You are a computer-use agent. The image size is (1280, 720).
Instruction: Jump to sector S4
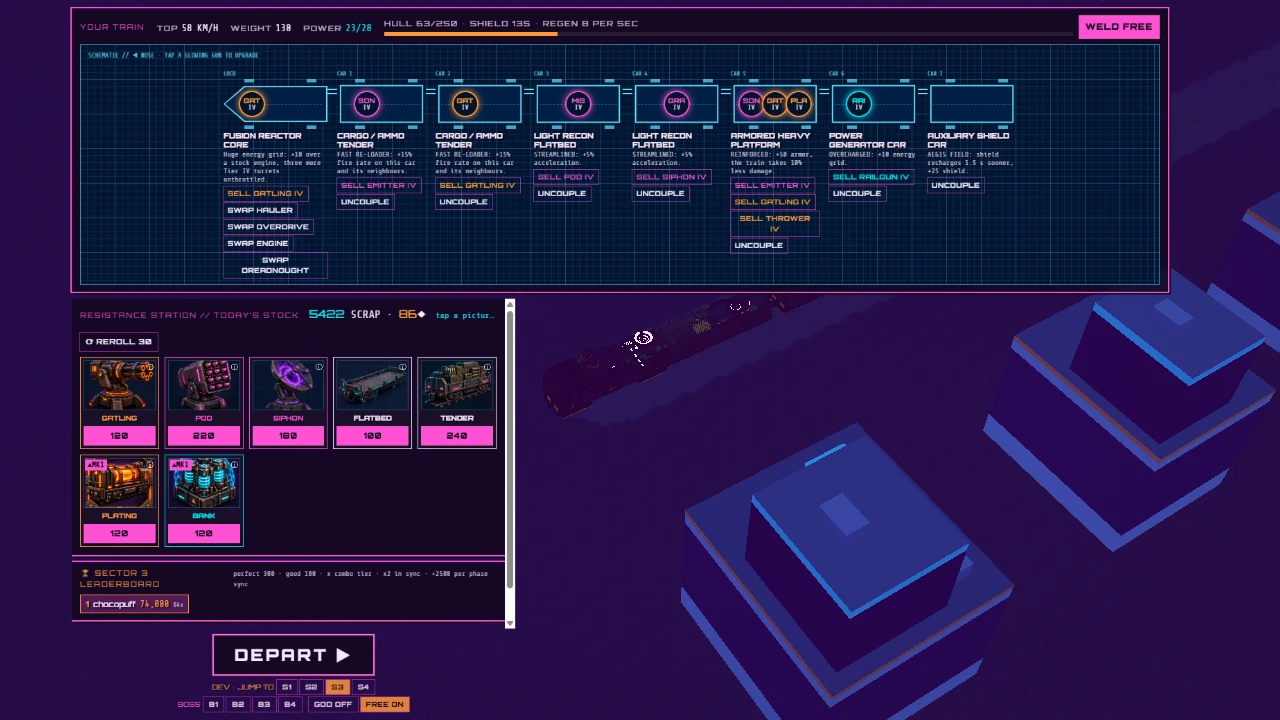363,687
